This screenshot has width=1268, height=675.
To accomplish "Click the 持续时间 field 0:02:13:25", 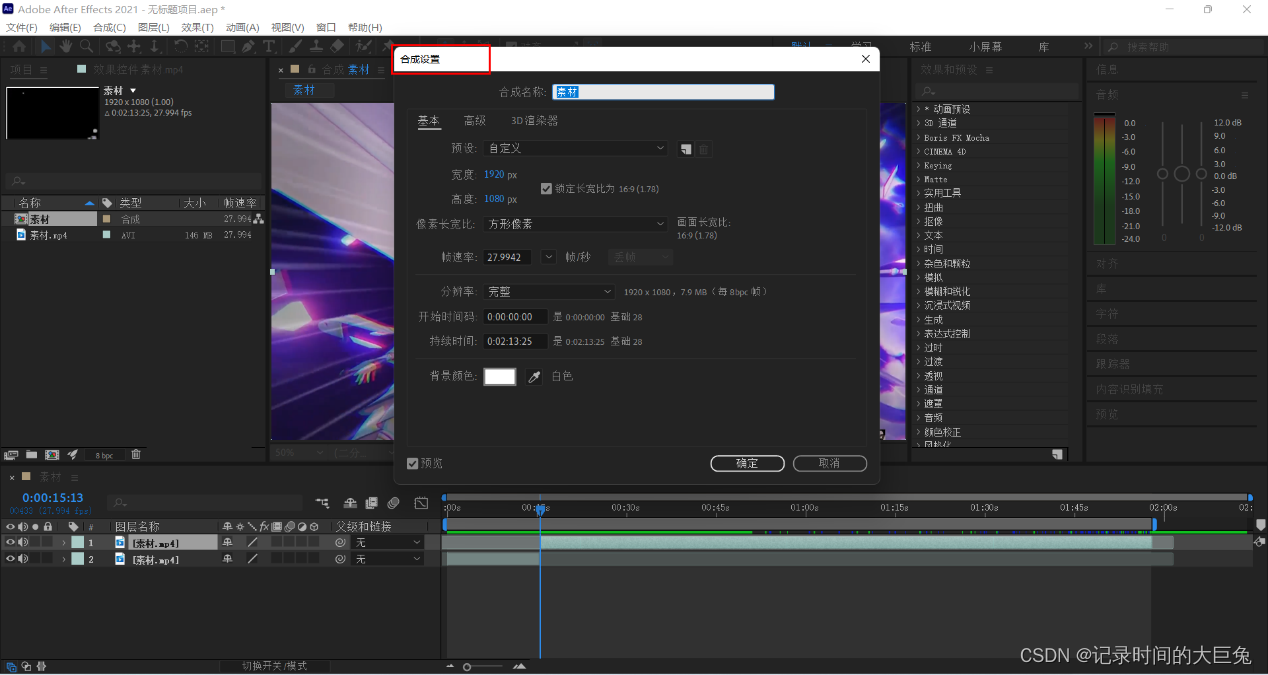I will 516,341.
